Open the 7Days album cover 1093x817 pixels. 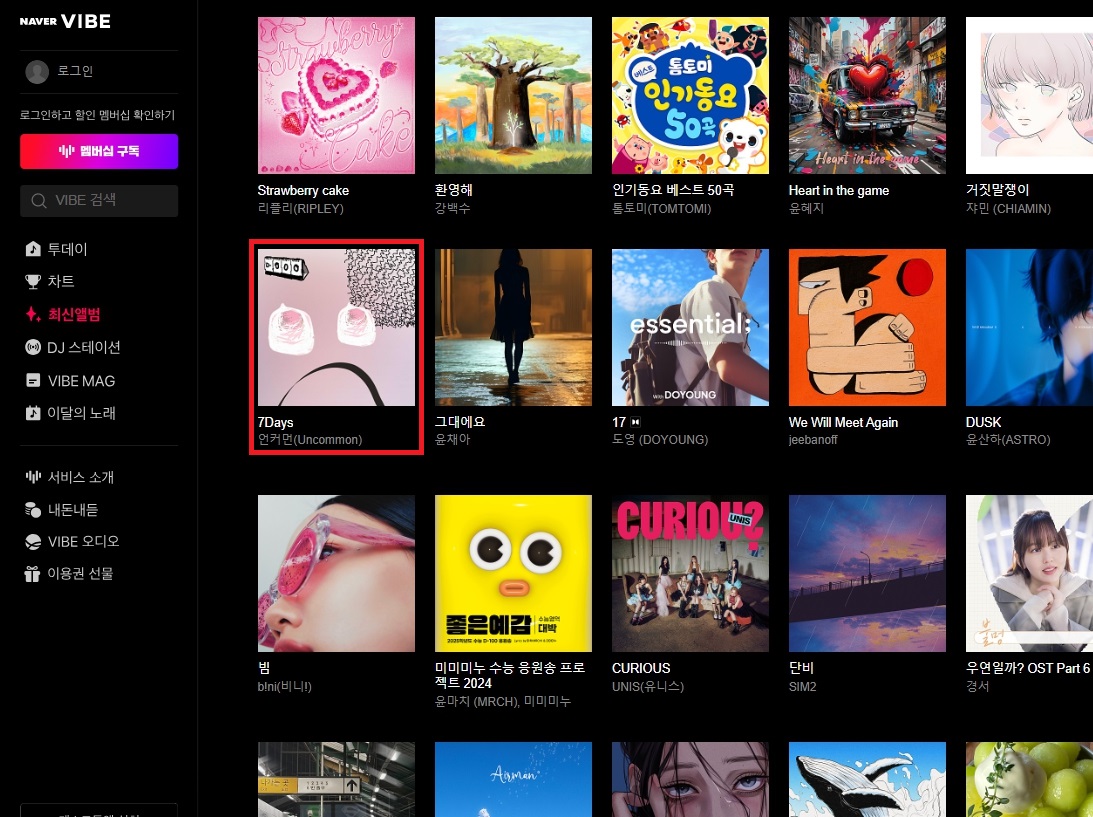point(336,328)
